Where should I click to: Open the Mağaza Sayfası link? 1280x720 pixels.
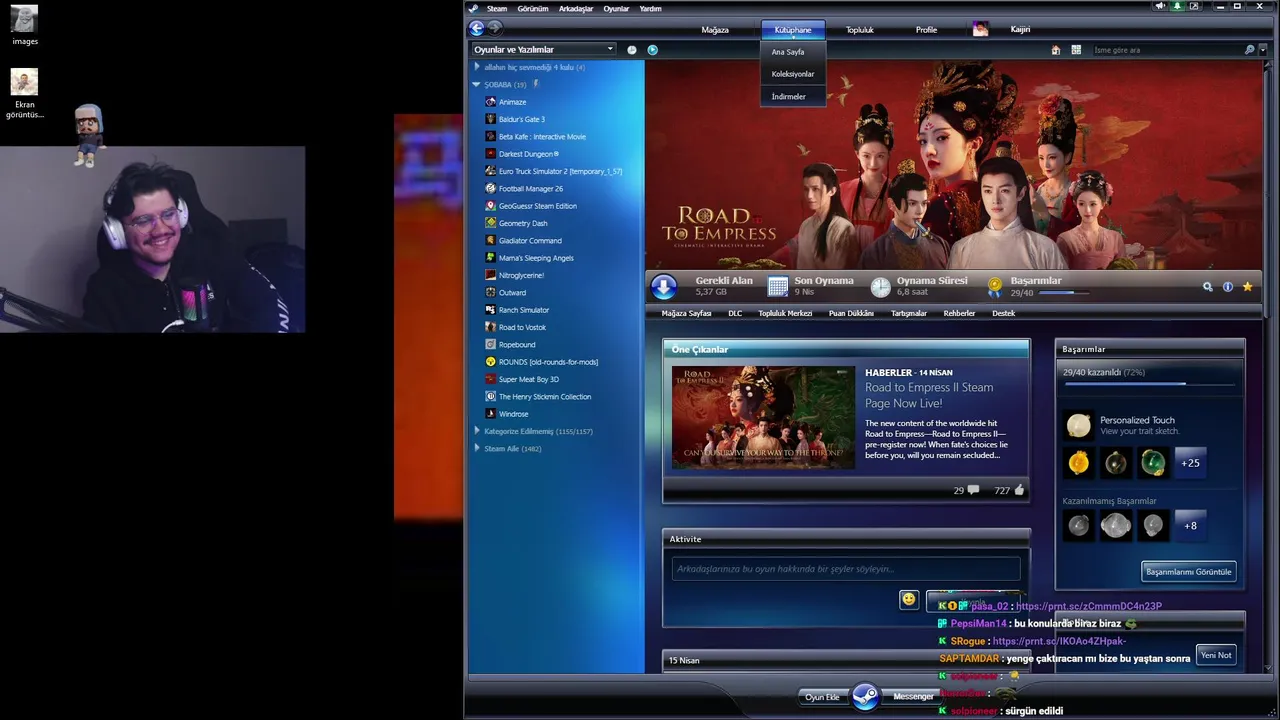click(686, 313)
